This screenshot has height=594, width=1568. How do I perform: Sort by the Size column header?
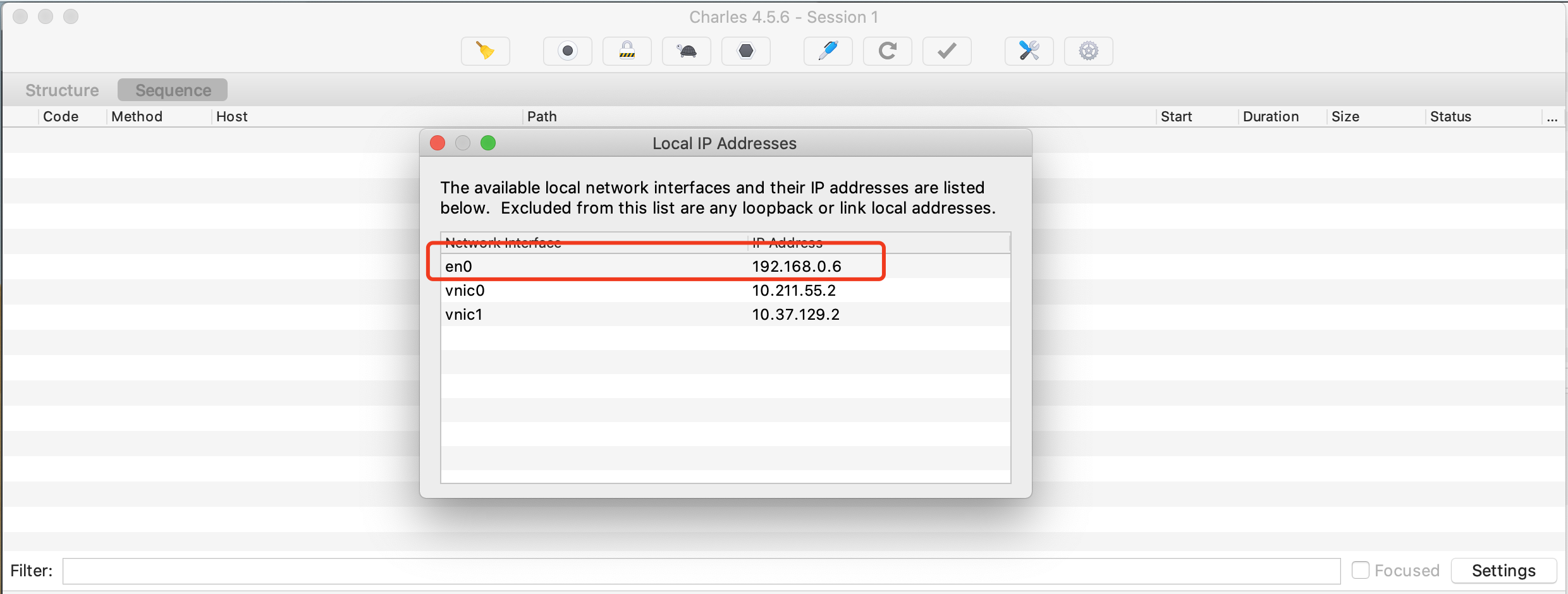1376,116
